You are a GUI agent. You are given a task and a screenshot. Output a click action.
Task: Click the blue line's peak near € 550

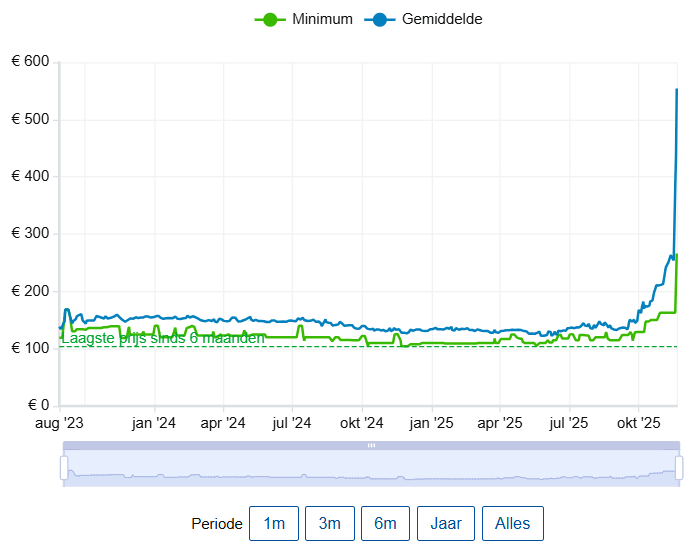(677, 90)
